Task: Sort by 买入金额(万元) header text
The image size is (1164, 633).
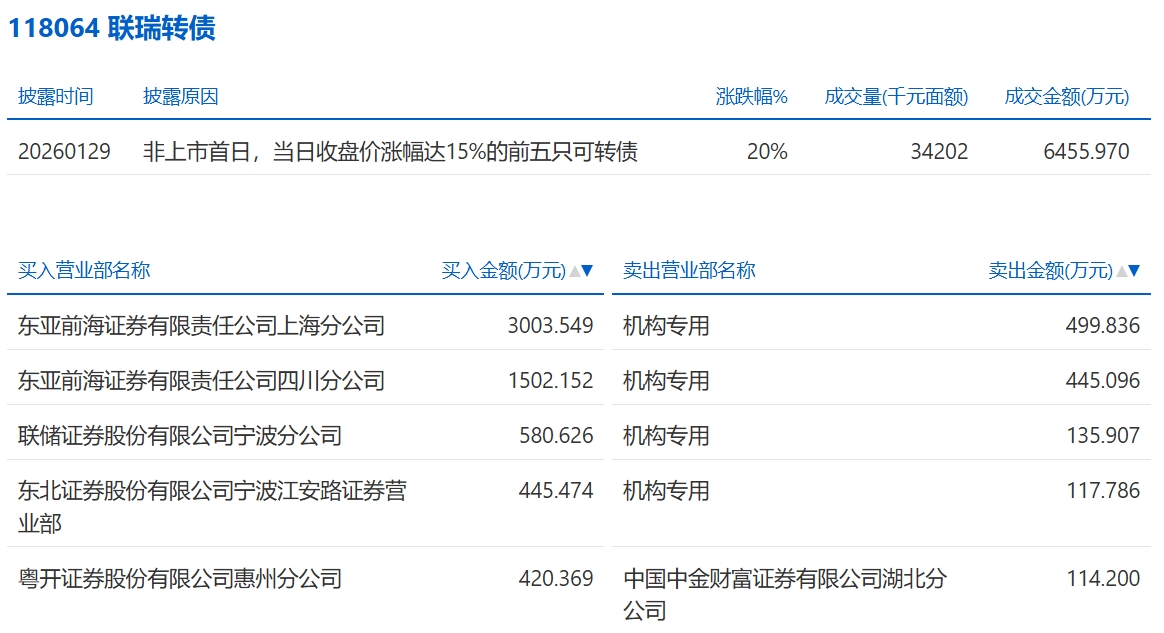Action: (x=503, y=271)
